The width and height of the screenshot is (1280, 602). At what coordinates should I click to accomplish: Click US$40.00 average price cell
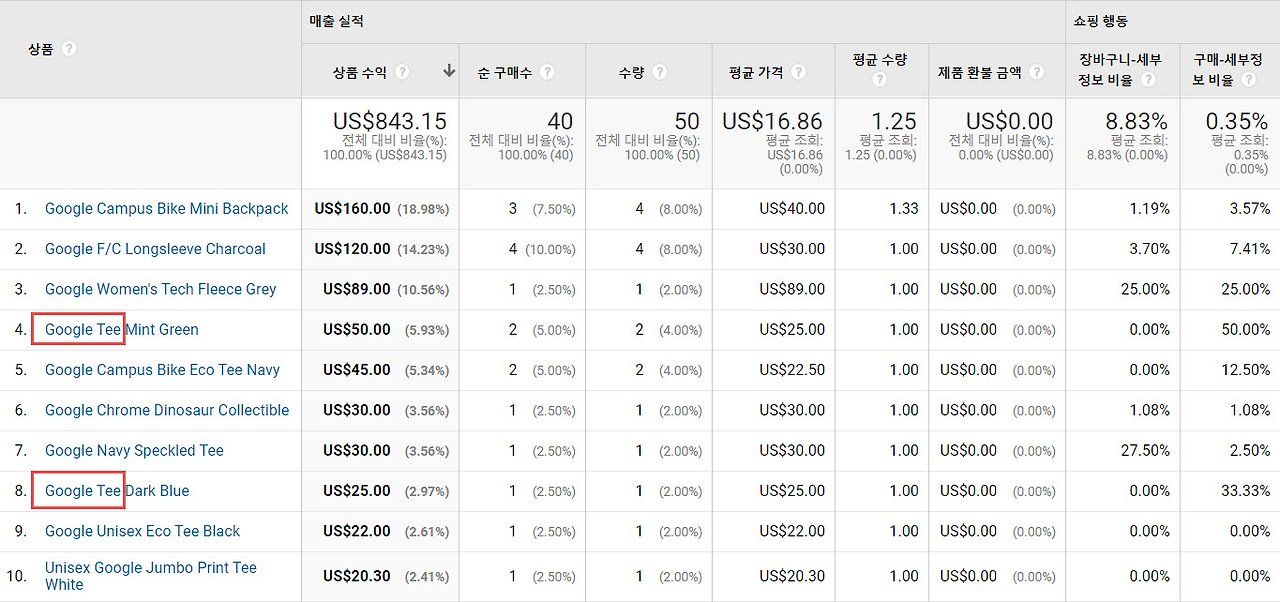click(x=792, y=209)
